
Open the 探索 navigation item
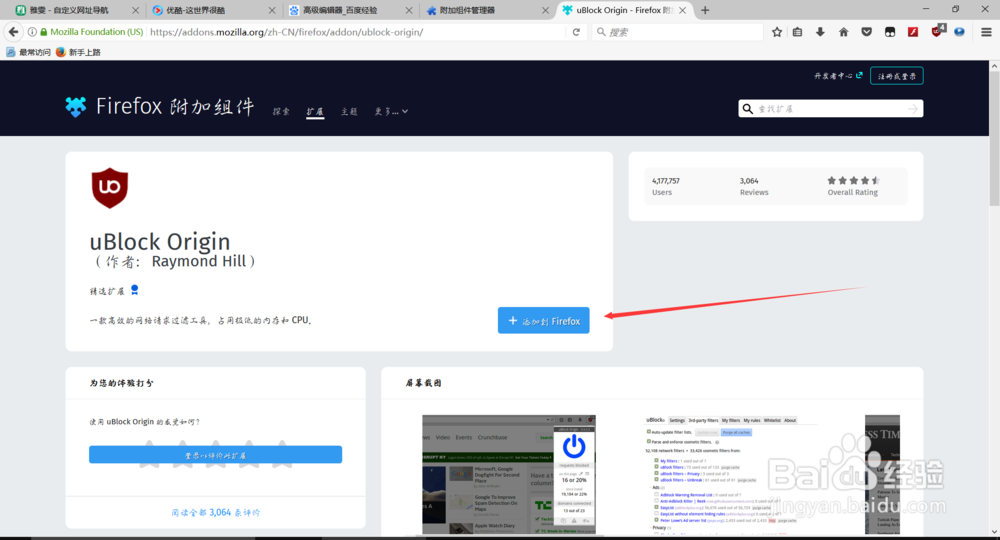coord(281,112)
